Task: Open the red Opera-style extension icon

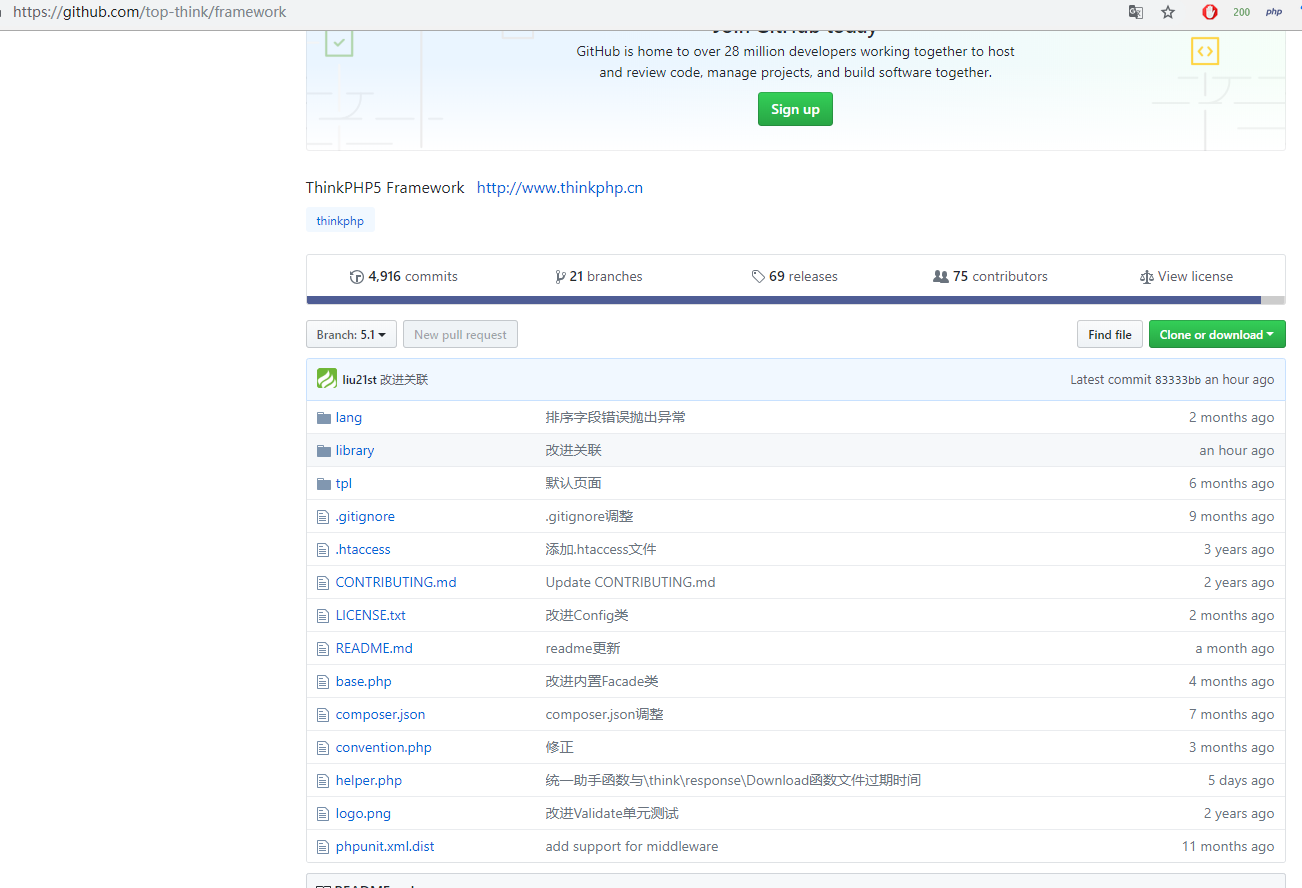Action: pyautogui.click(x=1210, y=12)
